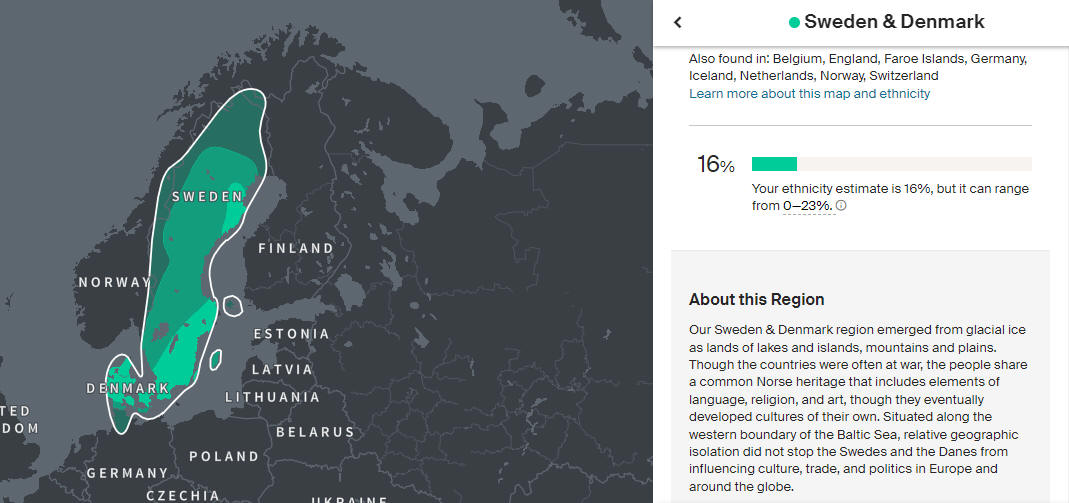
Task: Click the SWEDEN label on the map
Action: pyautogui.click(x=207, y=197)
